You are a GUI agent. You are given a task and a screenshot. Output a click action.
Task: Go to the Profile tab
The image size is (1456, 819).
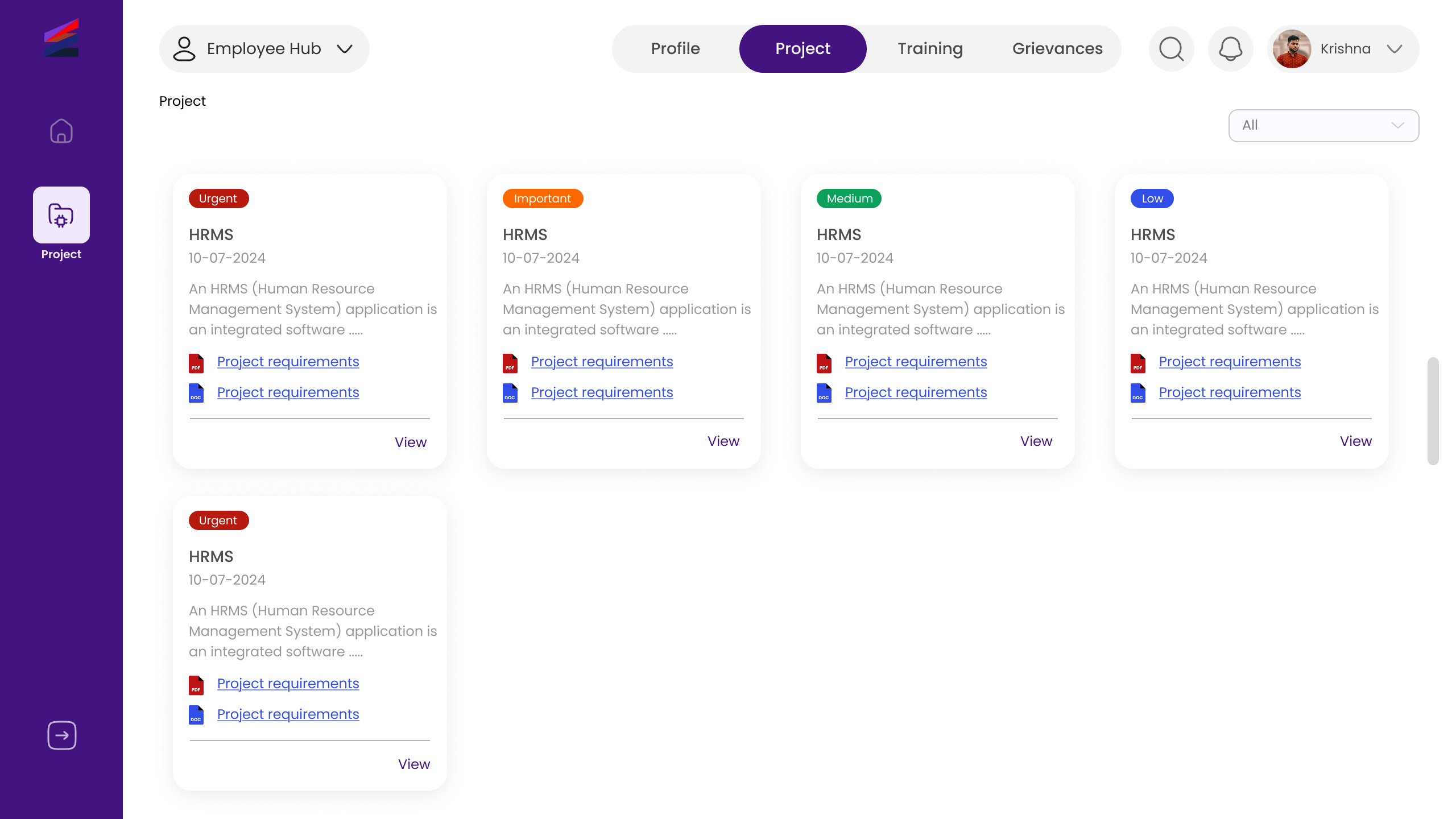tap(675, 49)
